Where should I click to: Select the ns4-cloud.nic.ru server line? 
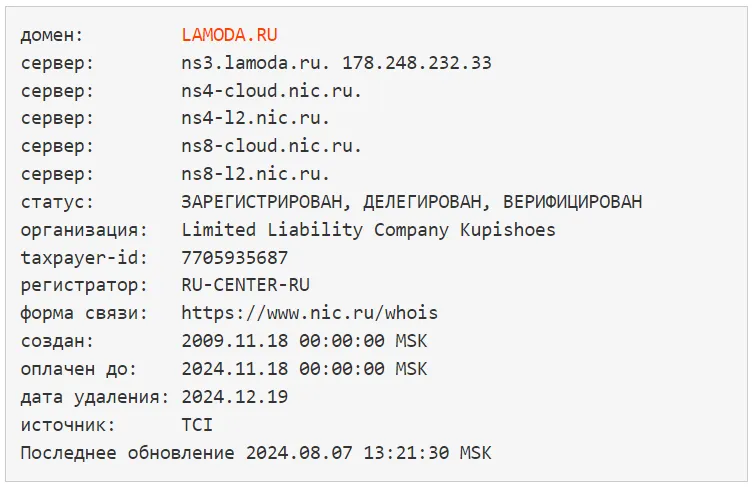click(272, 91)
